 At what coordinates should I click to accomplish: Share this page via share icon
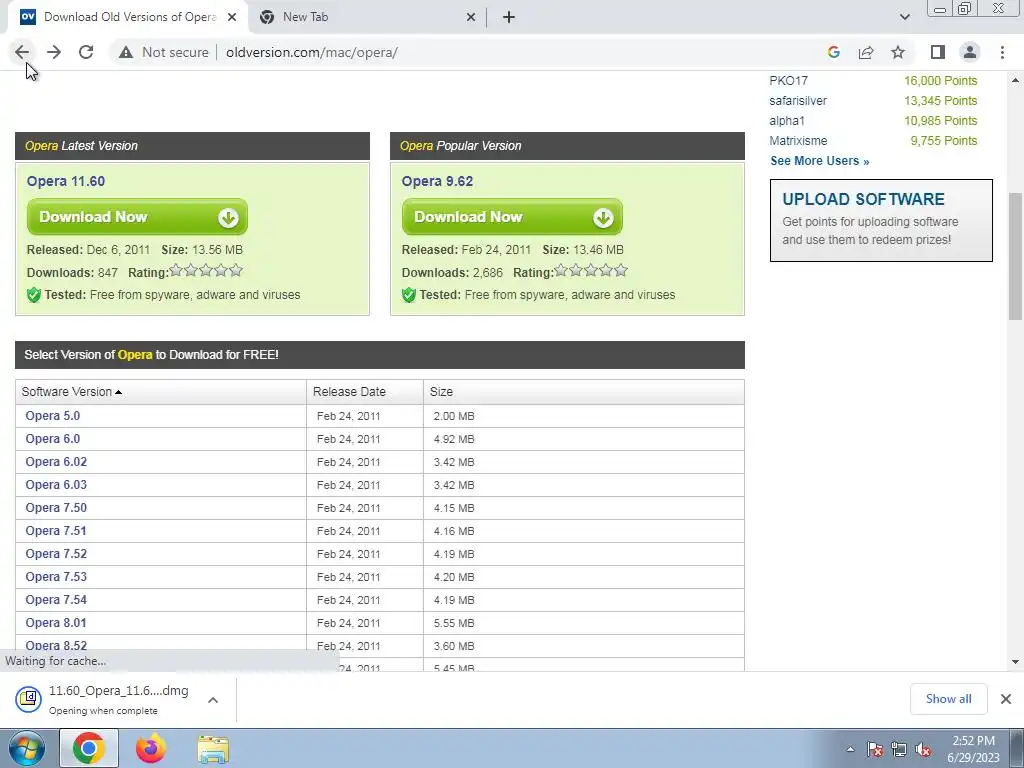point(866,52)
